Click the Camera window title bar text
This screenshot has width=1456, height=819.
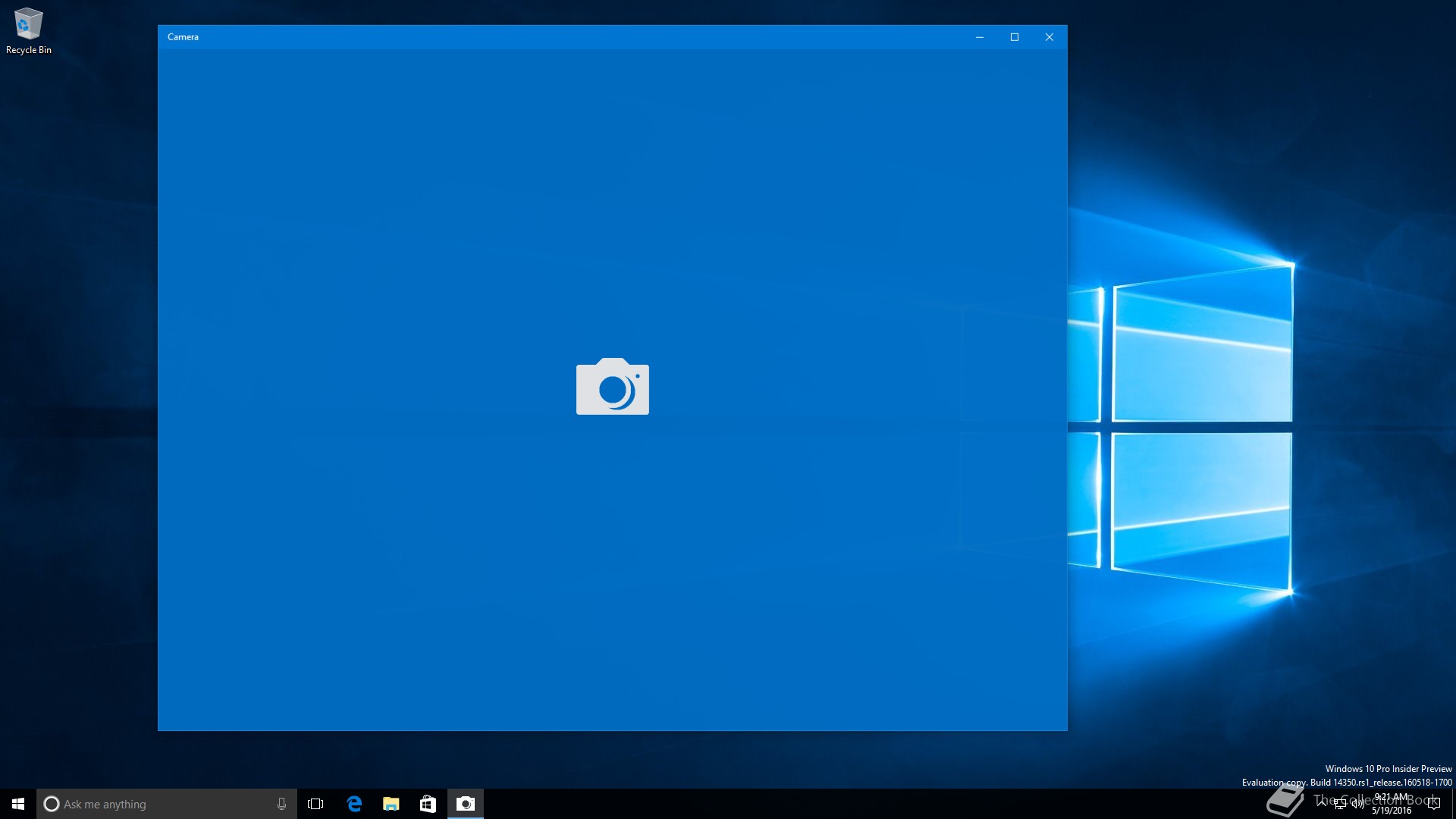183,37
